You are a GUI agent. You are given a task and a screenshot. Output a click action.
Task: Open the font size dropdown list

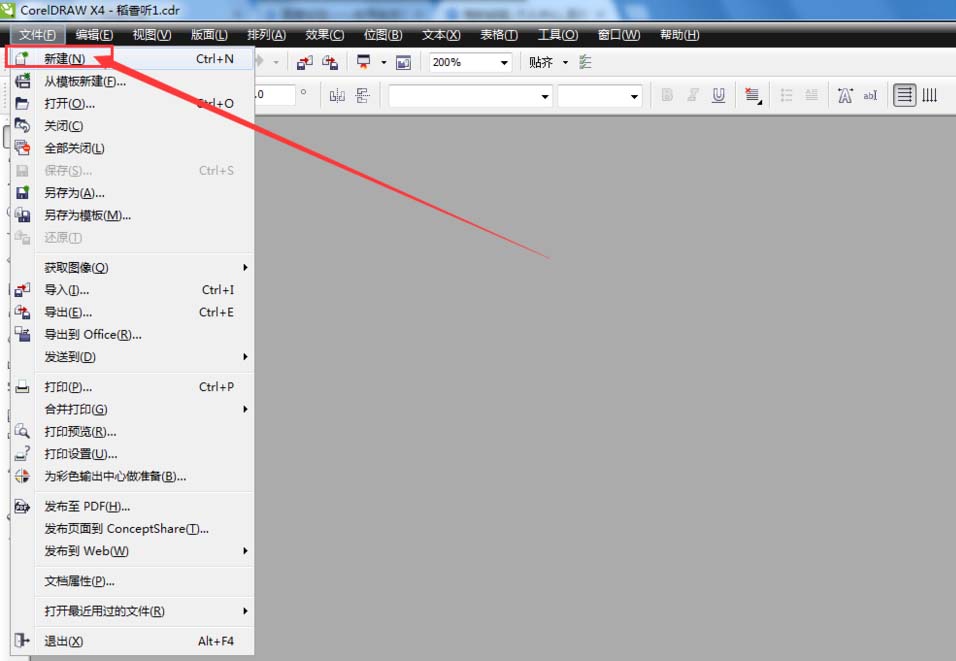pos(634,96)
